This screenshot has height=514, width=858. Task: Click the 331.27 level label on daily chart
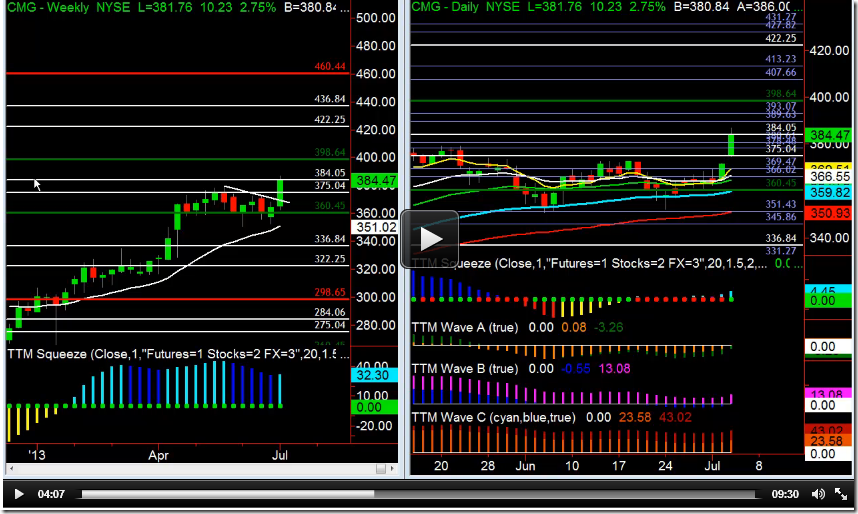[x=781, y=251]
